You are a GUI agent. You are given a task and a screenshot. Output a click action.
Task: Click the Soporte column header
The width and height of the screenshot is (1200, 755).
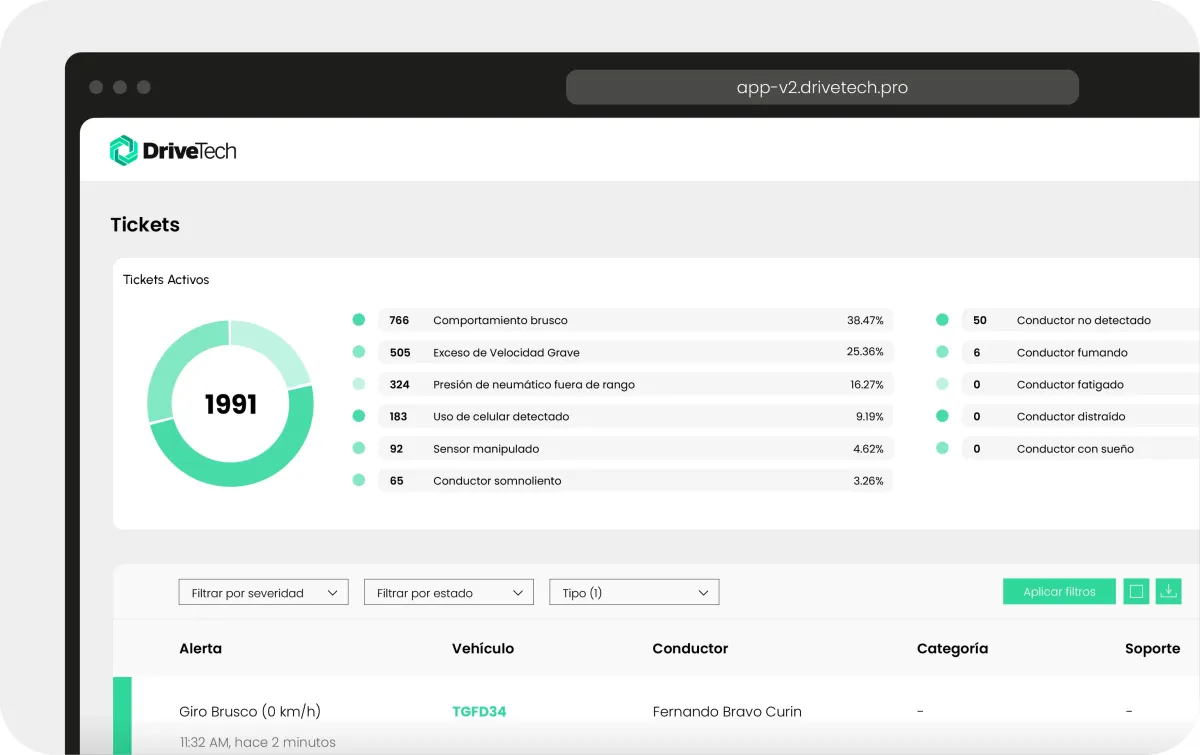[x=1152, y=648]
